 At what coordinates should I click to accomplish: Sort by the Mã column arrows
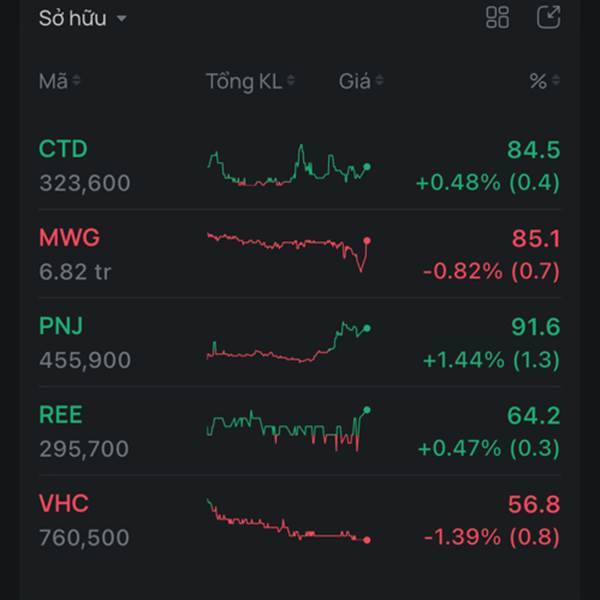pos(77,82)
